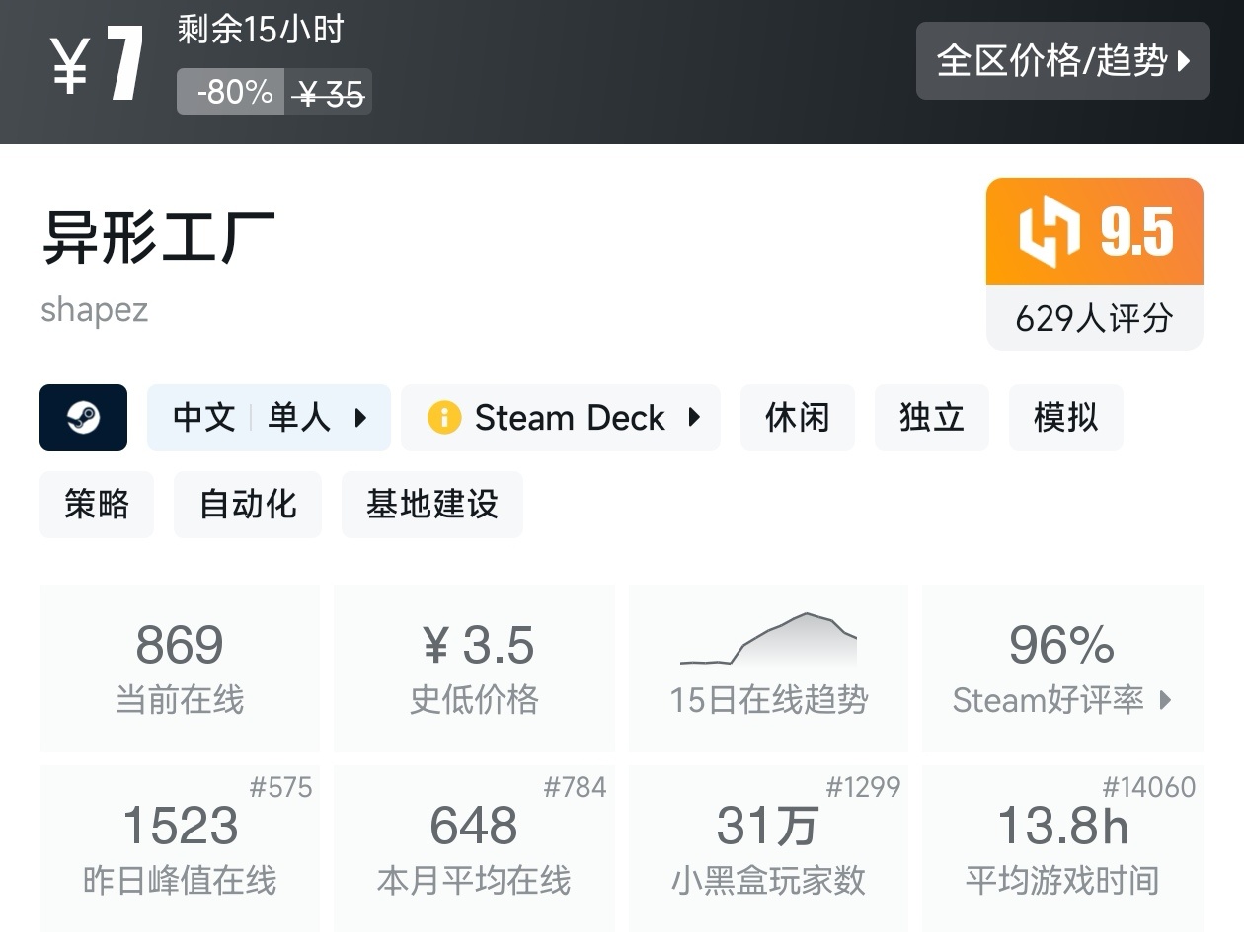
Task: Select the 休闲 tag
Action: click(x=797, y=418)
